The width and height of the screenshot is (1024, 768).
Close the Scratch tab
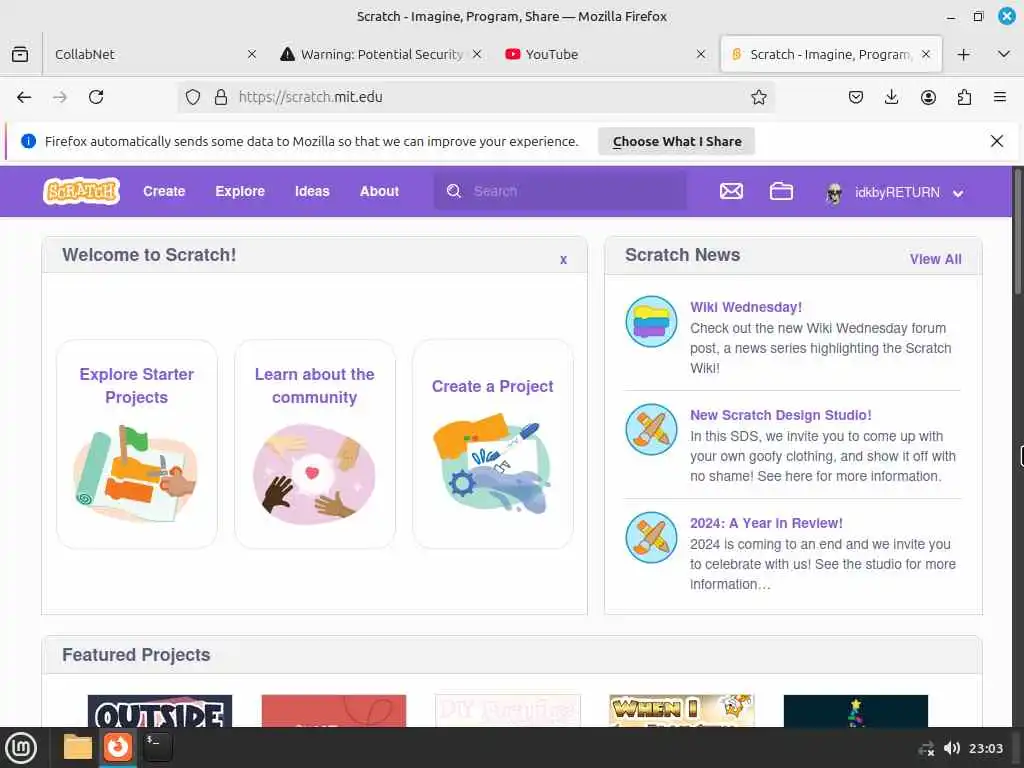coord(925,54)
